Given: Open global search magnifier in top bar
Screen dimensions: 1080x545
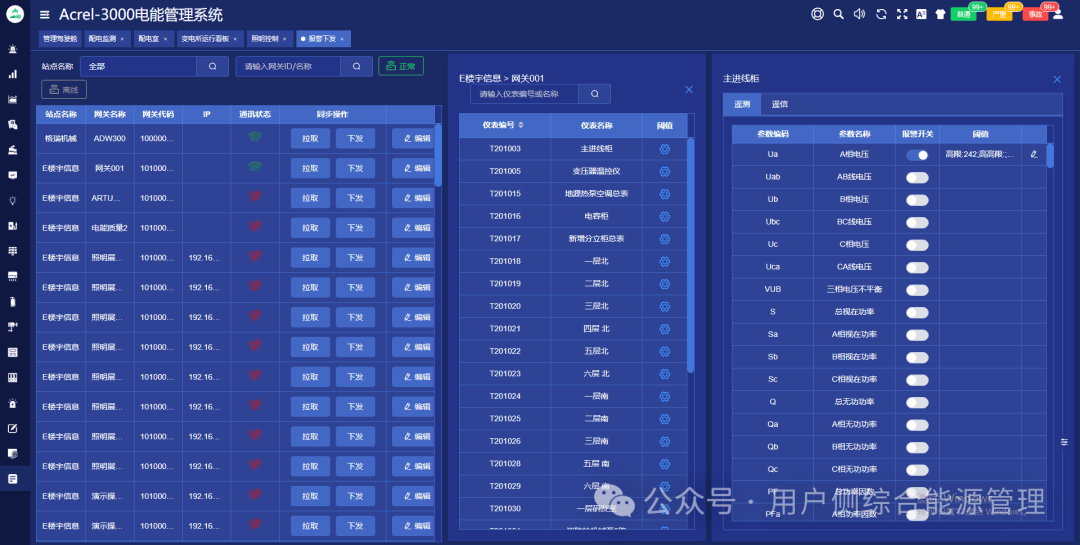Looking at the screenshot, I should click(838, 14).
